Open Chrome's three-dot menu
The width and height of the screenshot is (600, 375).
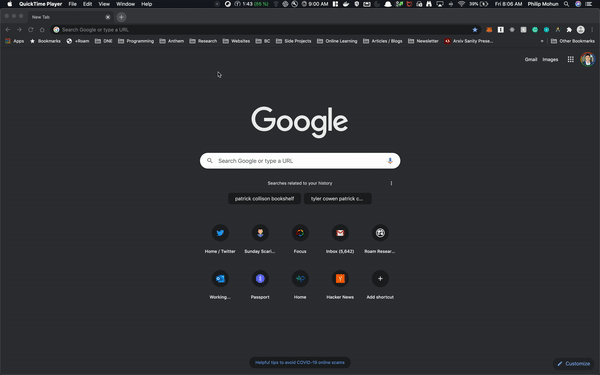coord(592,30)
